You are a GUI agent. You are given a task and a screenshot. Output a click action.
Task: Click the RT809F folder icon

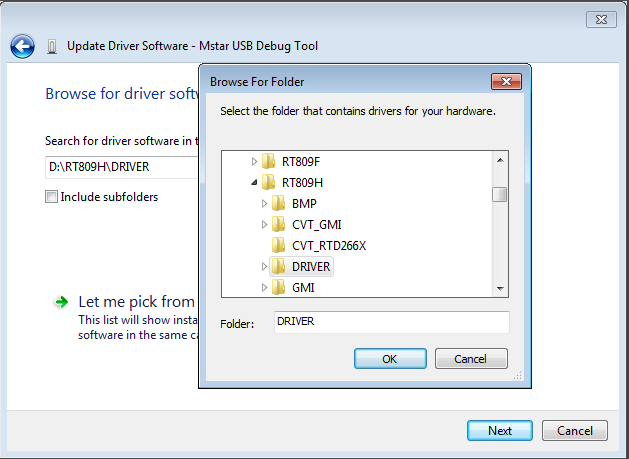point(268,161)
